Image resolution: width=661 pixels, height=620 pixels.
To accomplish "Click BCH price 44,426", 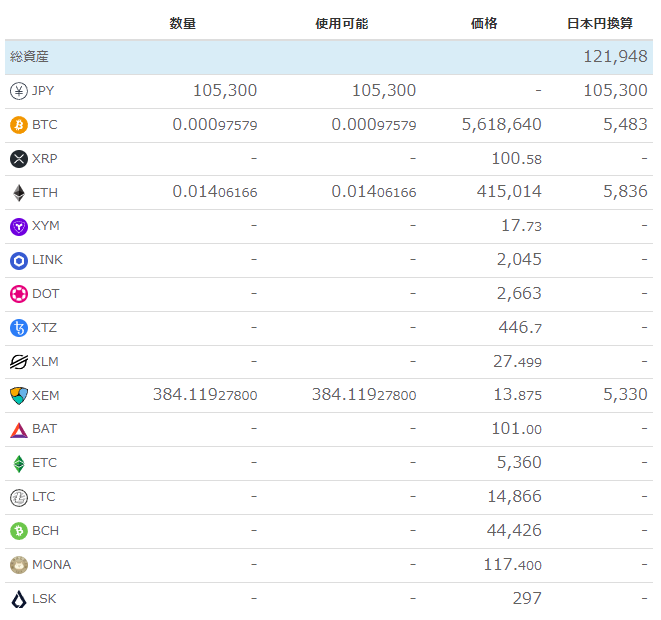I will (x=514, y=531).
